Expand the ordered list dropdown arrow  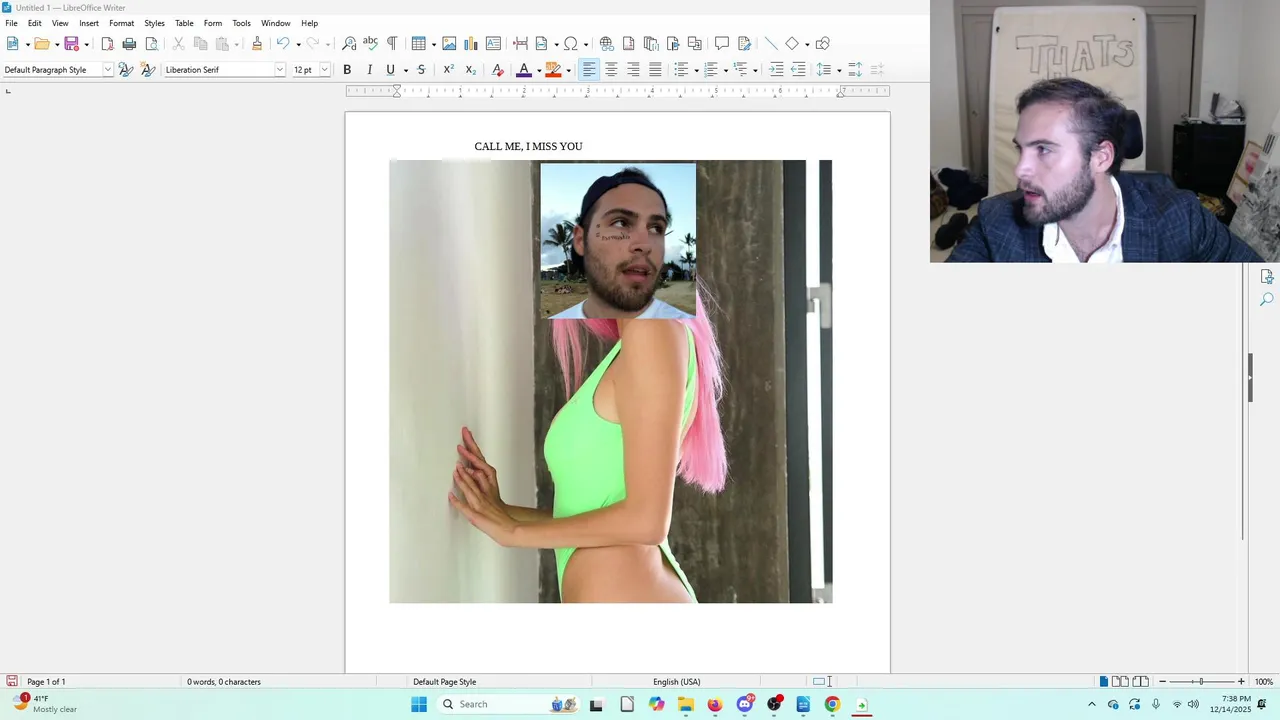[726, 70]
